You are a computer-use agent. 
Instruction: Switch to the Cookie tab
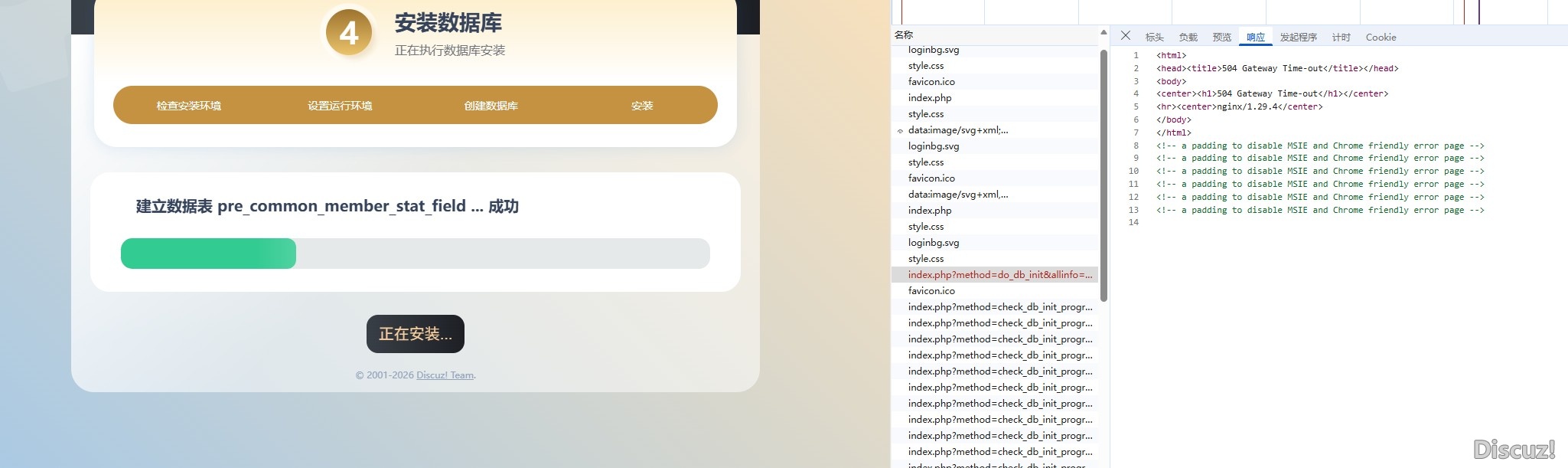pyautogui.click(x=1381, y=38)
